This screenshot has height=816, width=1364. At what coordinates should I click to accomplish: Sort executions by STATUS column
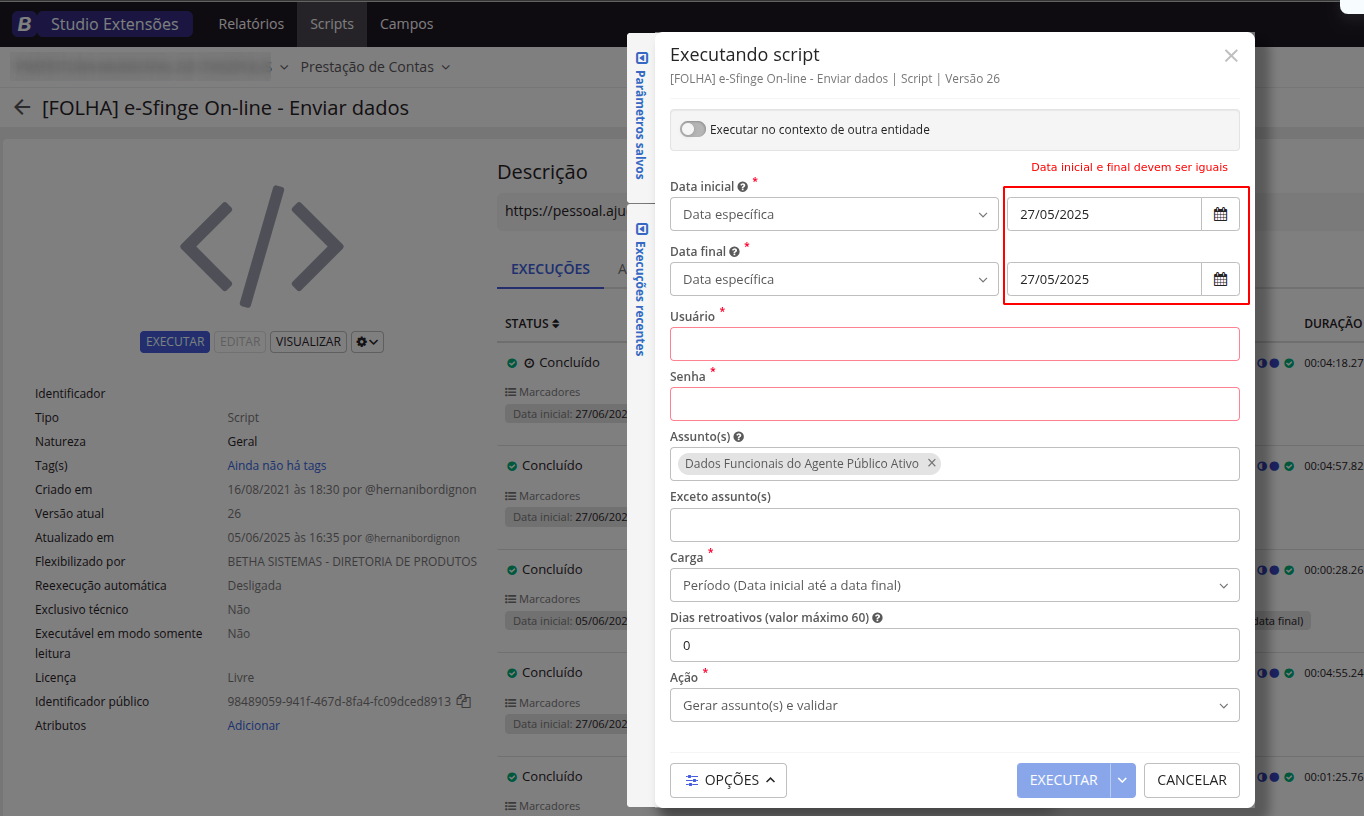point(532,324)
